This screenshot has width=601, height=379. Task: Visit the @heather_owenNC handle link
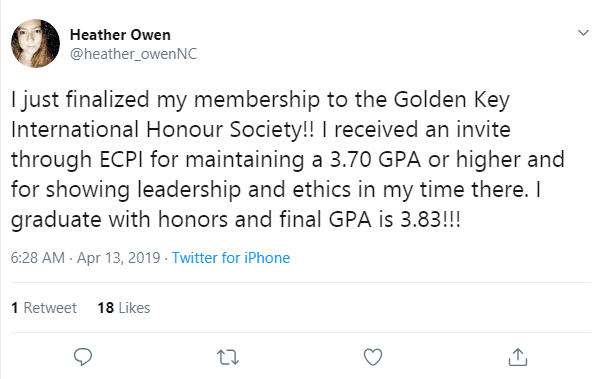pyautogui.click(x=133, y=54)
